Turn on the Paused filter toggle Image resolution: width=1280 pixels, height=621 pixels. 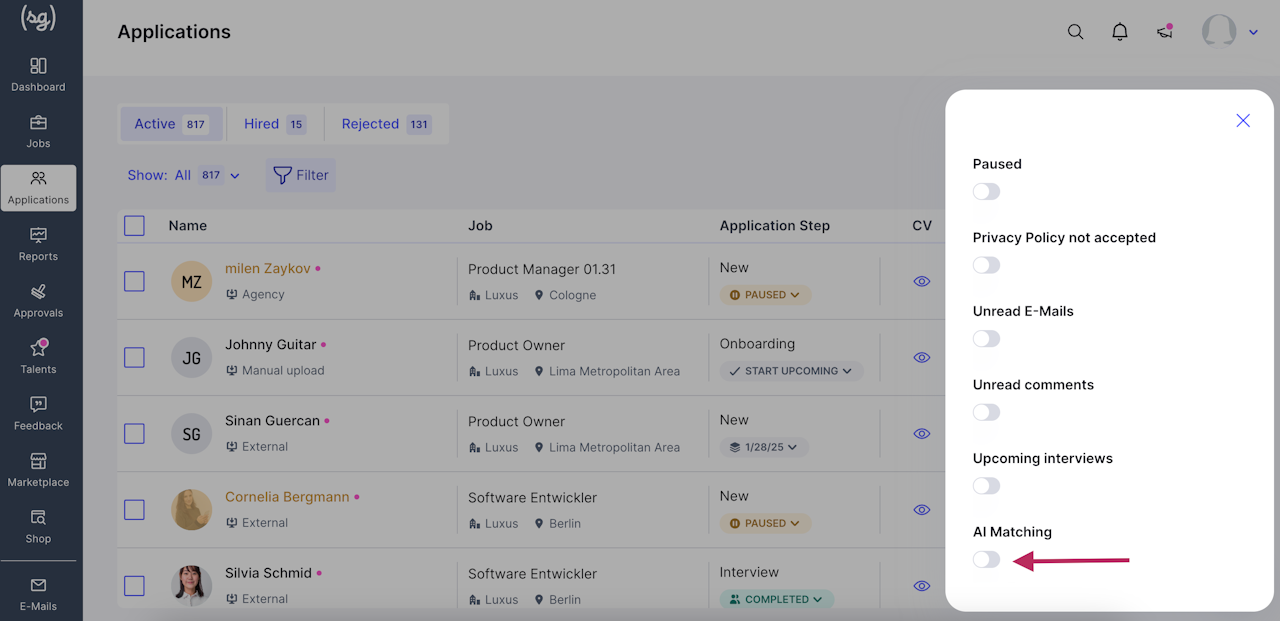pyautogui.click(x=986, y=191)
